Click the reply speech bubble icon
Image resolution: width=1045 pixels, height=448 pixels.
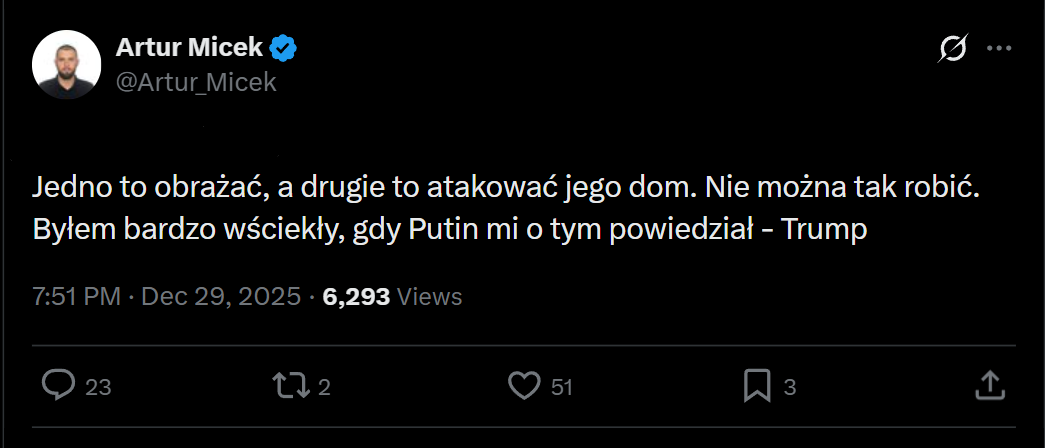[x=60, y=385]
